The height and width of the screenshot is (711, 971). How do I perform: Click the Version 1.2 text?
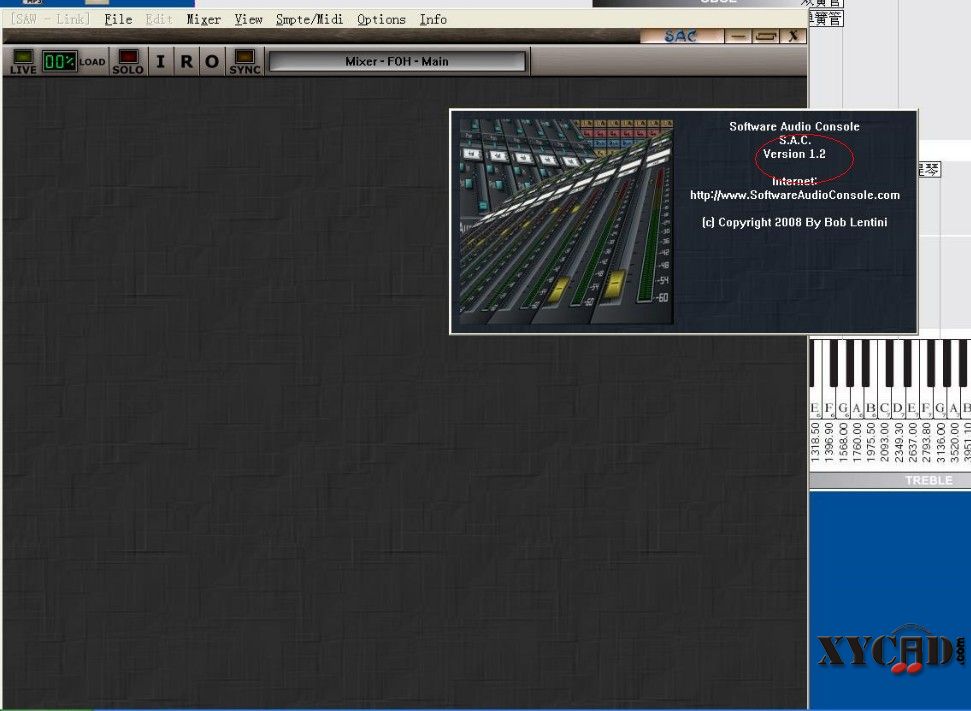tap(795, 154)
